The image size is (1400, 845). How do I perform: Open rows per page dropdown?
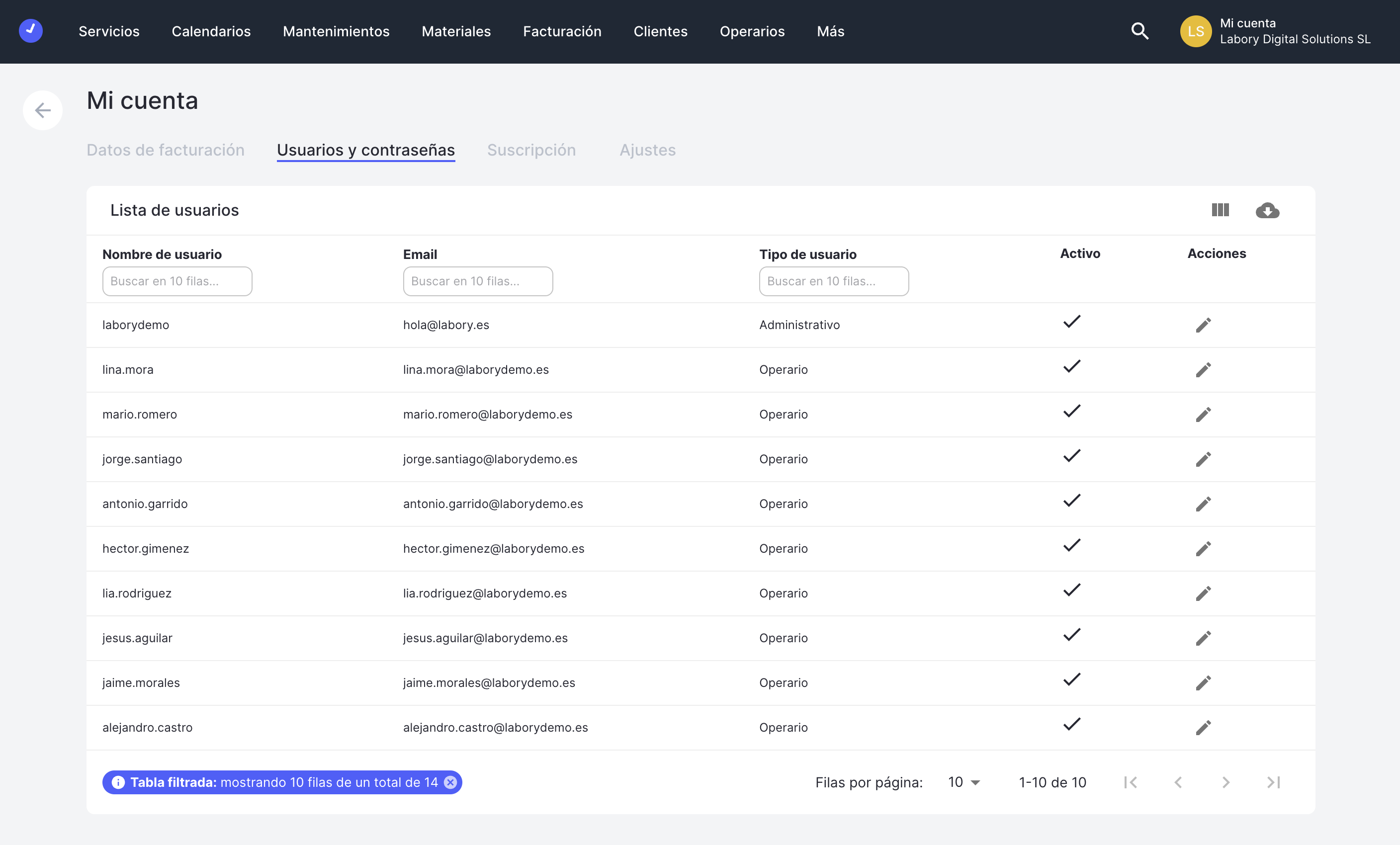pyautogui.click(x=963, y=782)
